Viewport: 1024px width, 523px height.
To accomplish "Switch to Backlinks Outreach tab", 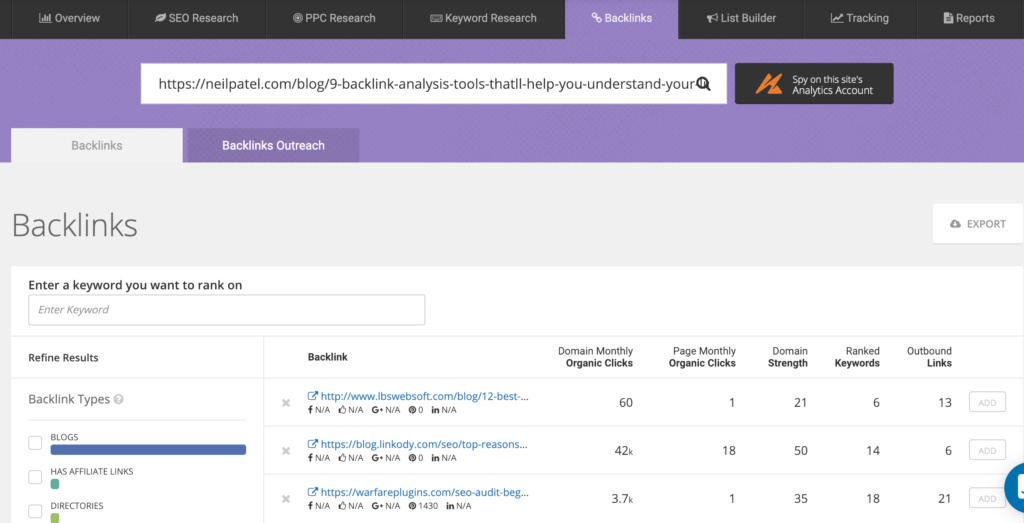I will pos(273,145).
